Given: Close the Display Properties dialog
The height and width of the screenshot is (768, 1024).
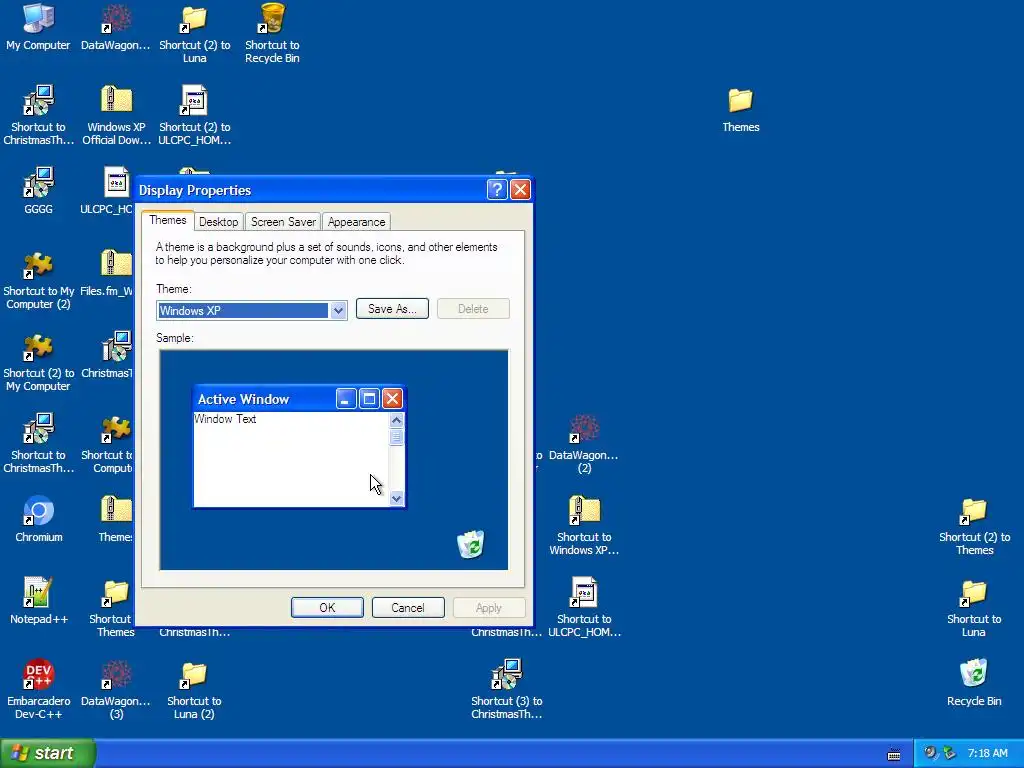Looking at the screenshot, I should [520, 189].
